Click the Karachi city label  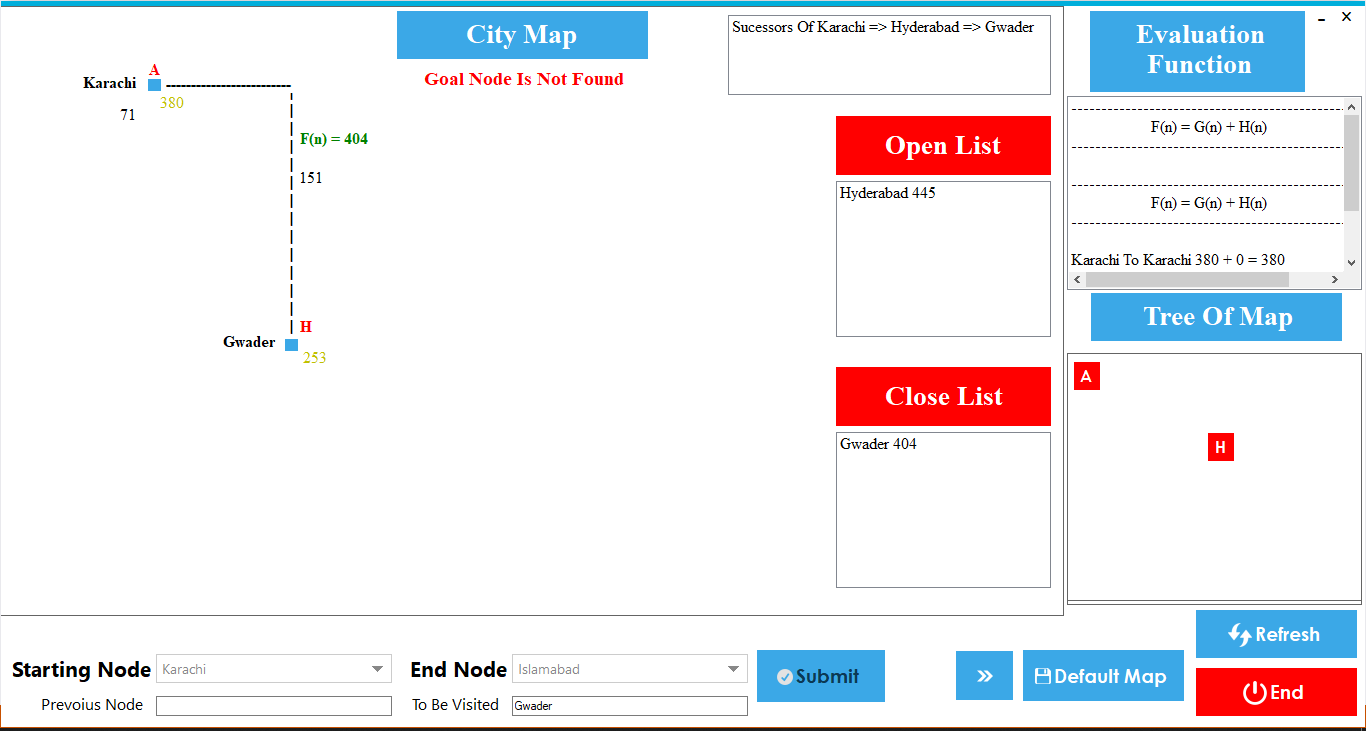pos(110,83)
